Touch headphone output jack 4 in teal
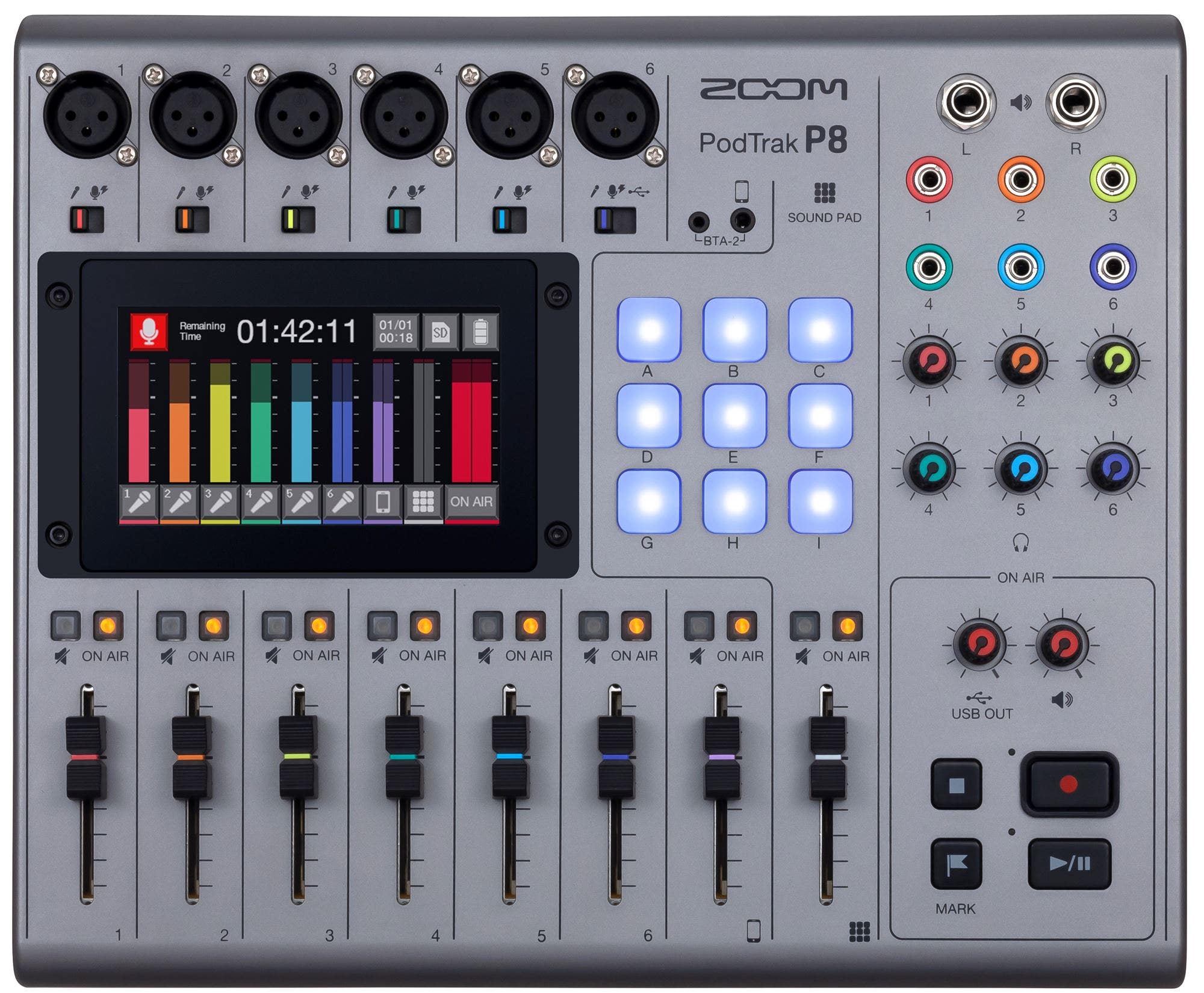This screenshot has height=993, width=1204. pos(929,267)
